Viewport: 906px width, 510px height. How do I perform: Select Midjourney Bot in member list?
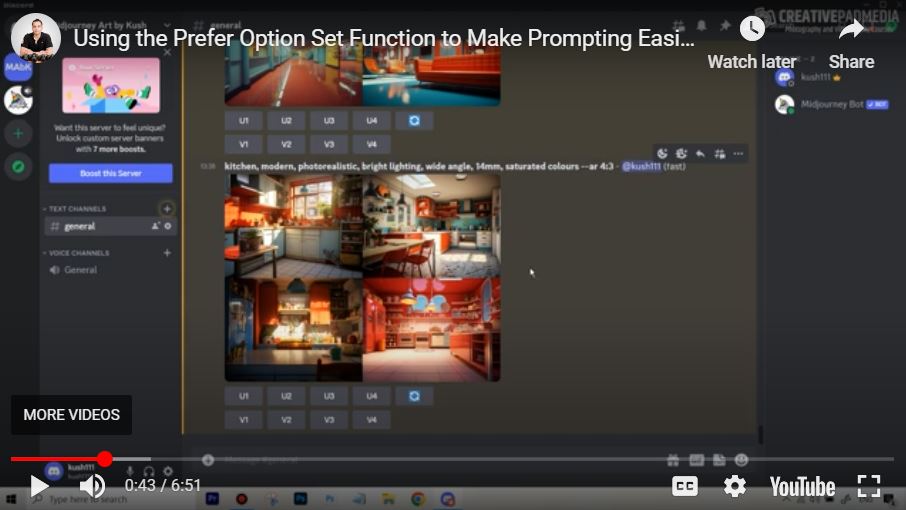click(832, 105)
